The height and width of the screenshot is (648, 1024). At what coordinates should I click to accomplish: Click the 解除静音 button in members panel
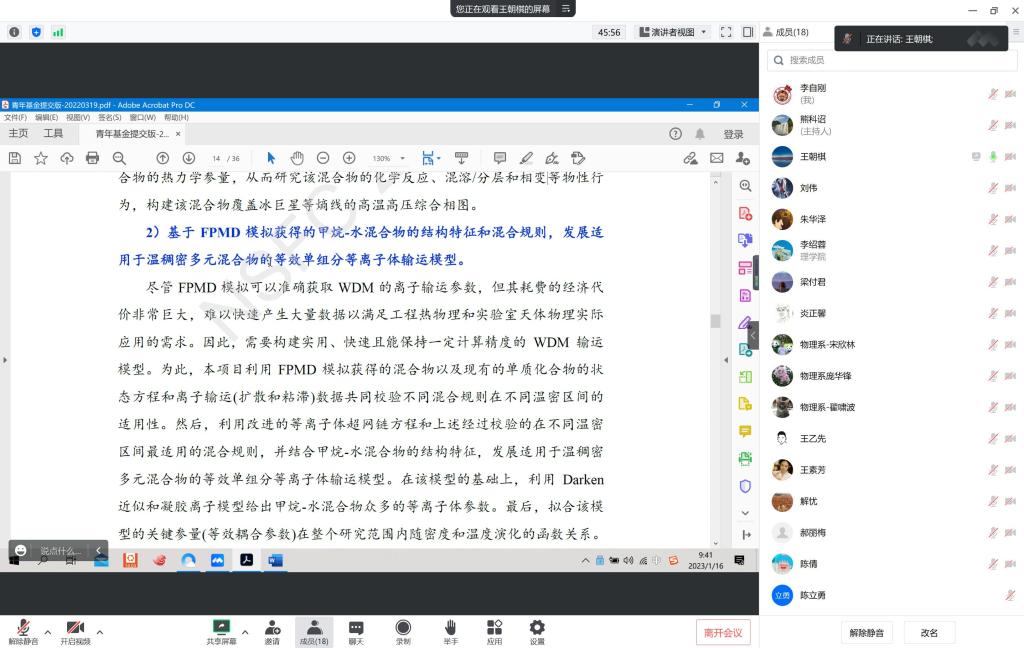[x=866, y=633]
